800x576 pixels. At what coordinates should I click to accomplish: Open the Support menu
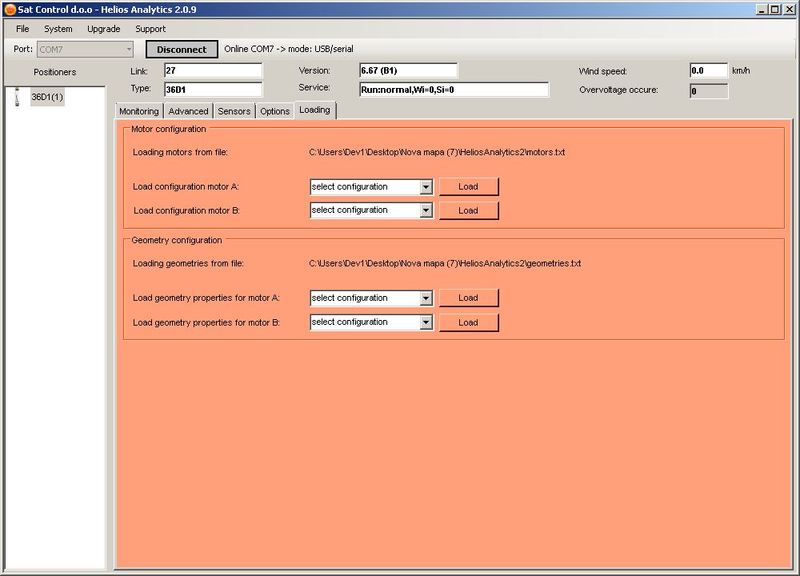[x=150, y=29]
